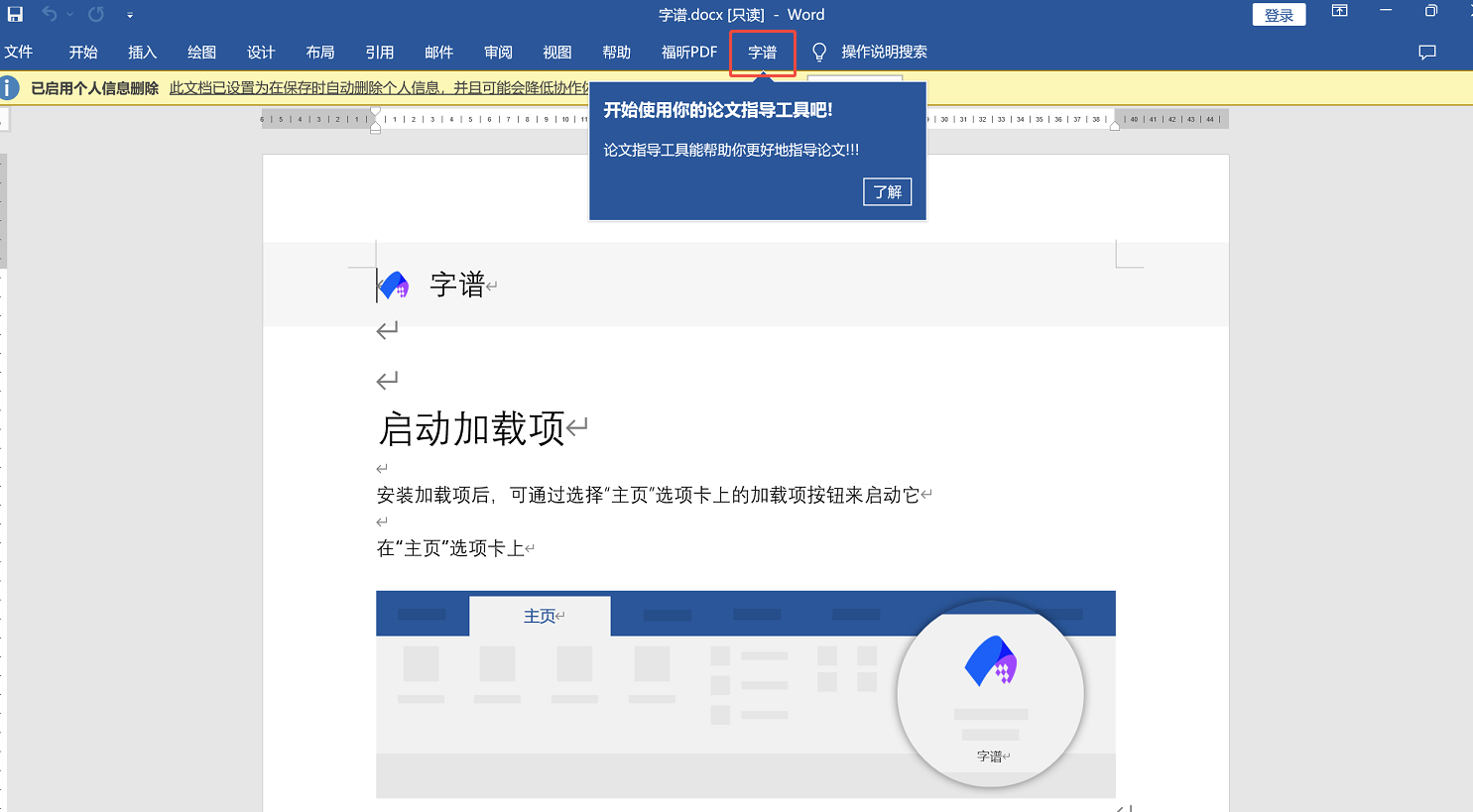
Task: Switch to the 审阅 ribbon tab
Action: (x=498, y=53)
